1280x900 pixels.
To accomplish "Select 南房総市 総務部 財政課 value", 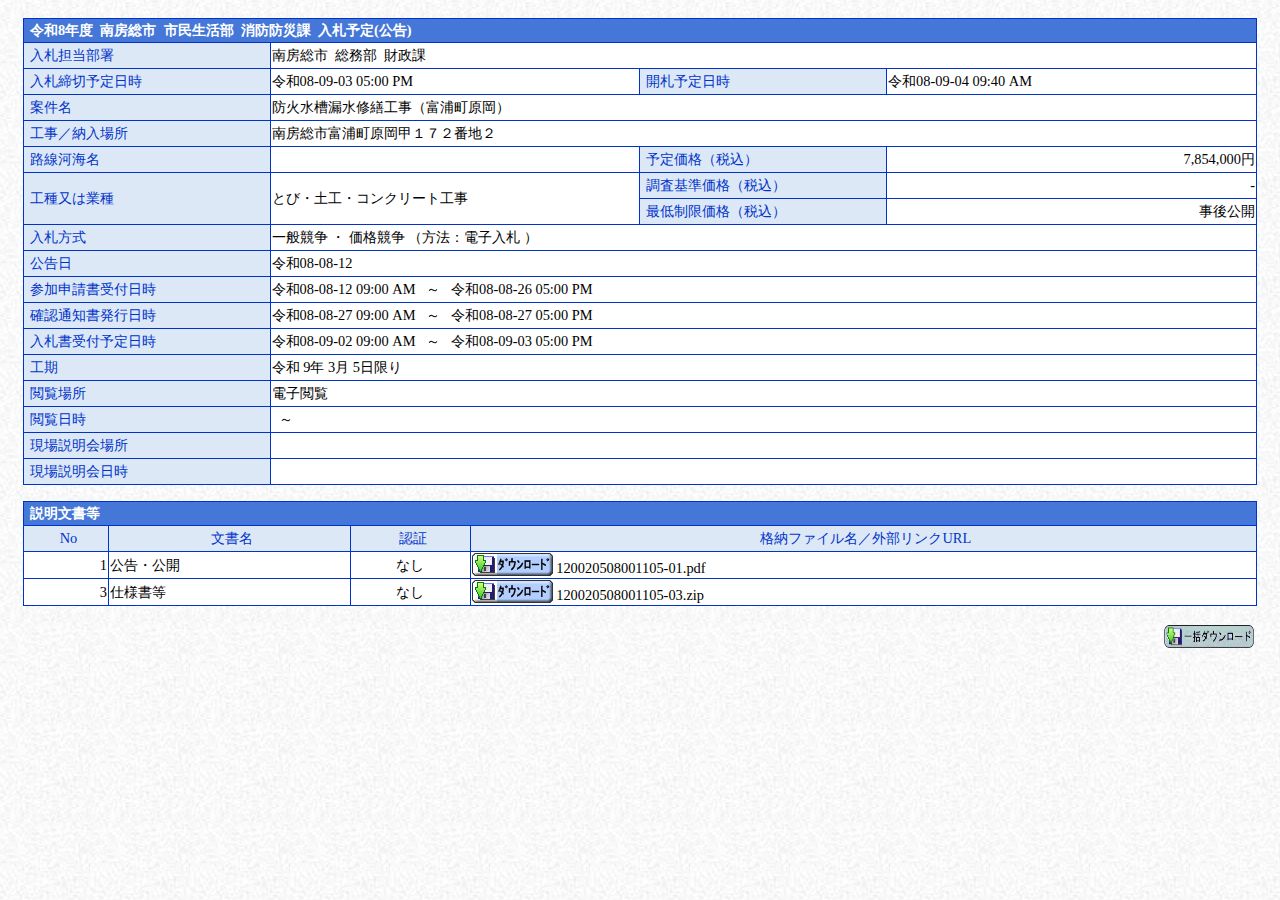I will point(349,56).
